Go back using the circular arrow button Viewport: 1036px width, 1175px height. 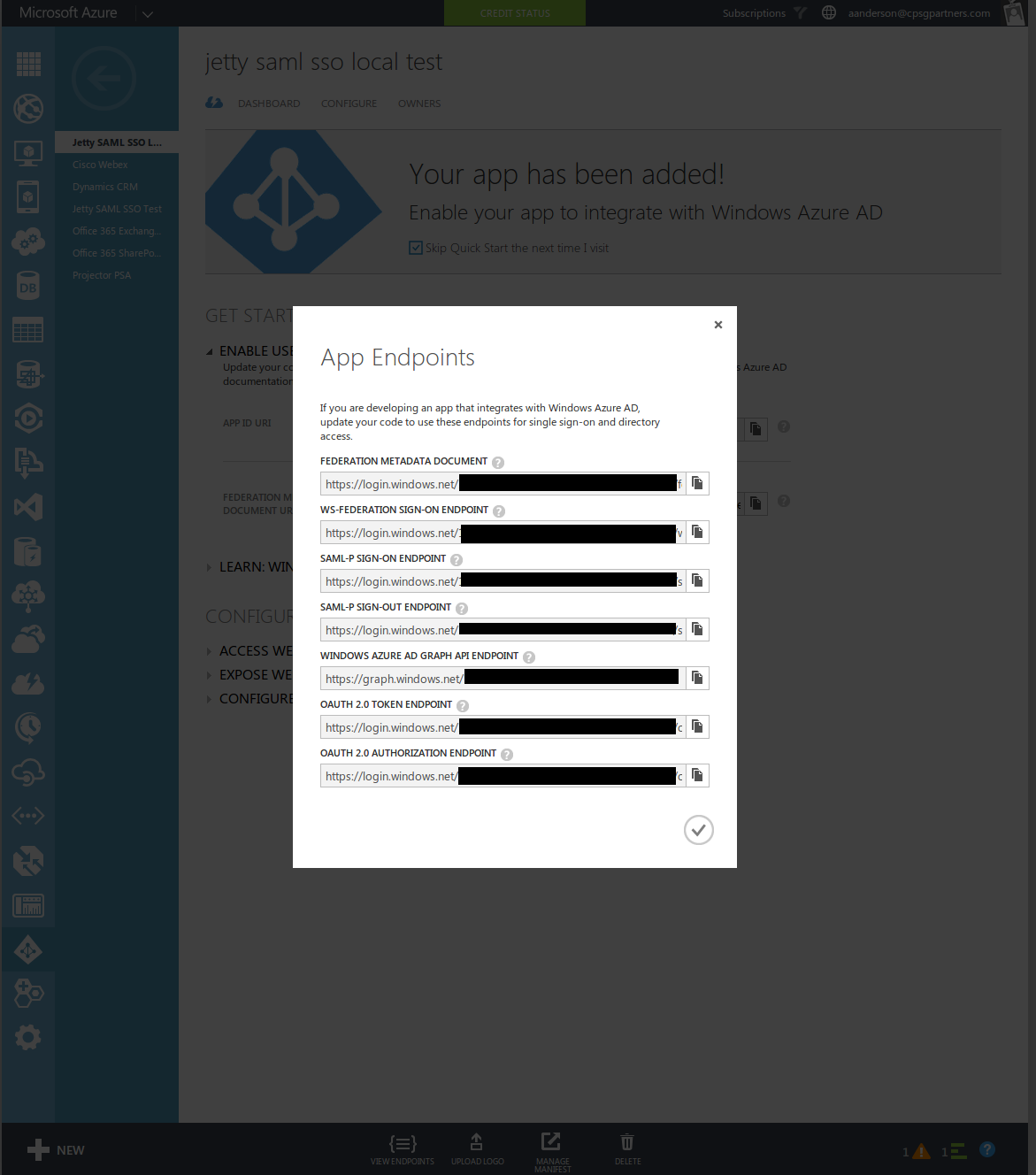104,80
